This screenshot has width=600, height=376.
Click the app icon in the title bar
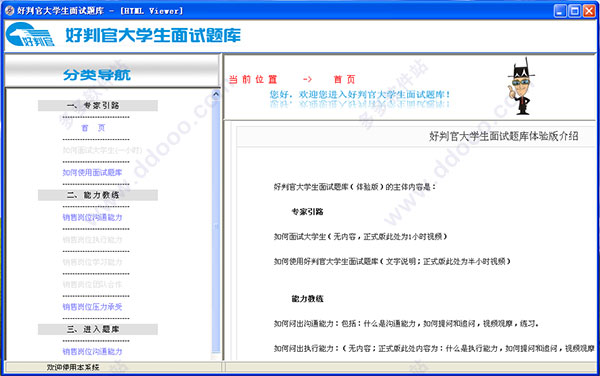click(x=10, y=11)
